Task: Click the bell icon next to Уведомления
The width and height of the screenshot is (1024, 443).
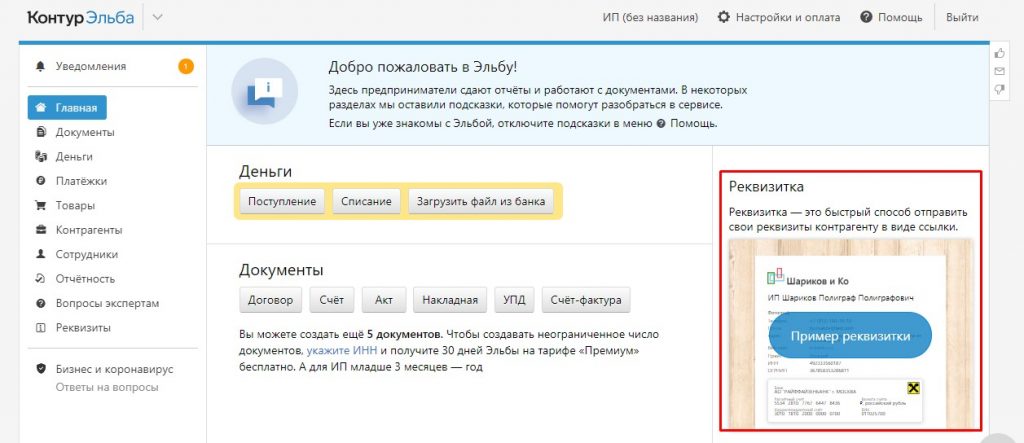Action: coord(41,67)
